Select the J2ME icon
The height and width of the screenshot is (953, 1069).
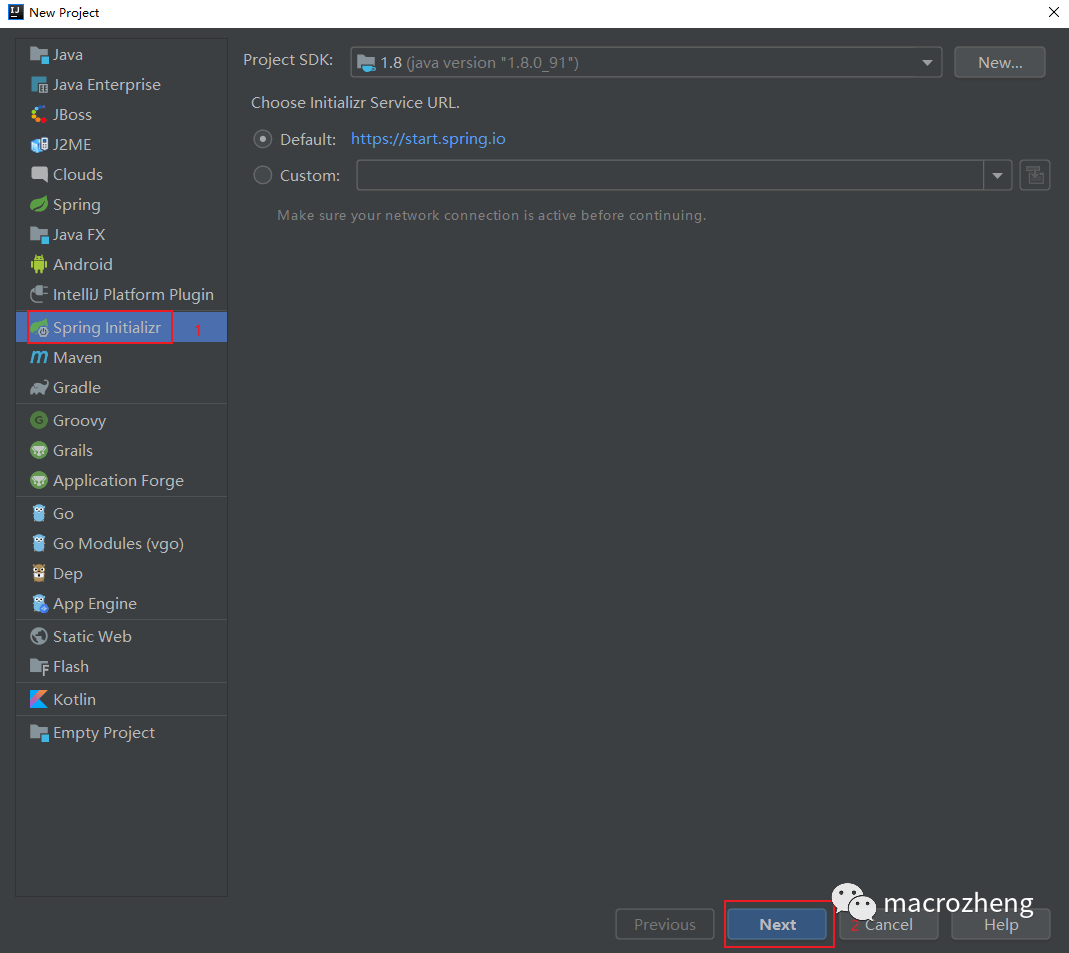tap(39, 145)
